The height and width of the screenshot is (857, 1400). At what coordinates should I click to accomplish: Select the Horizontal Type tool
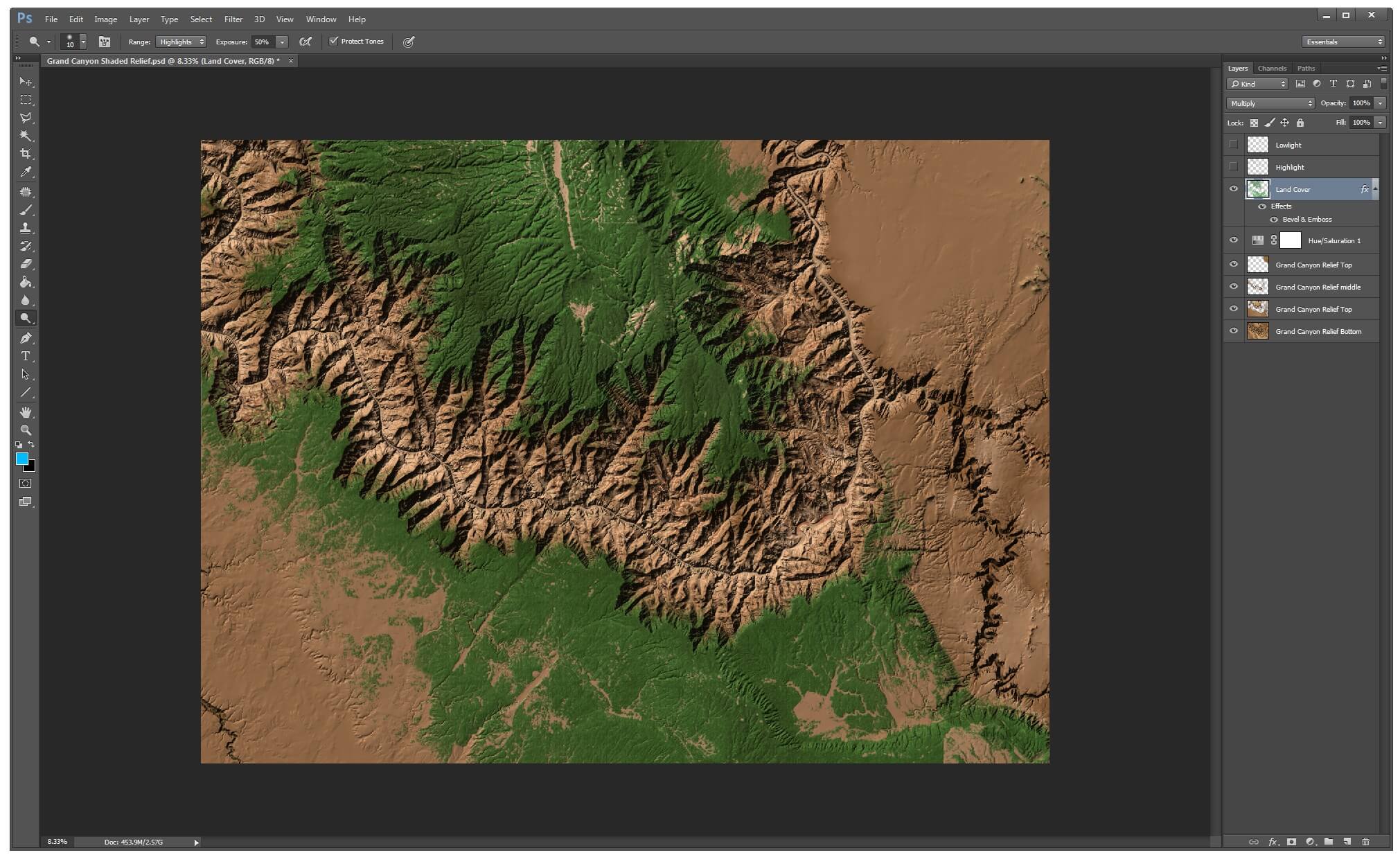point(26,356)
